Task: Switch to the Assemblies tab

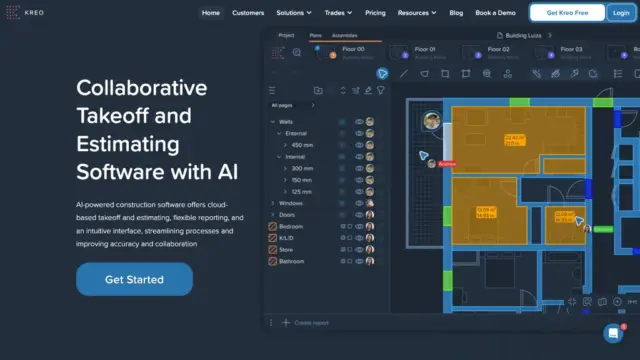Action: click(x=344, y=36)
